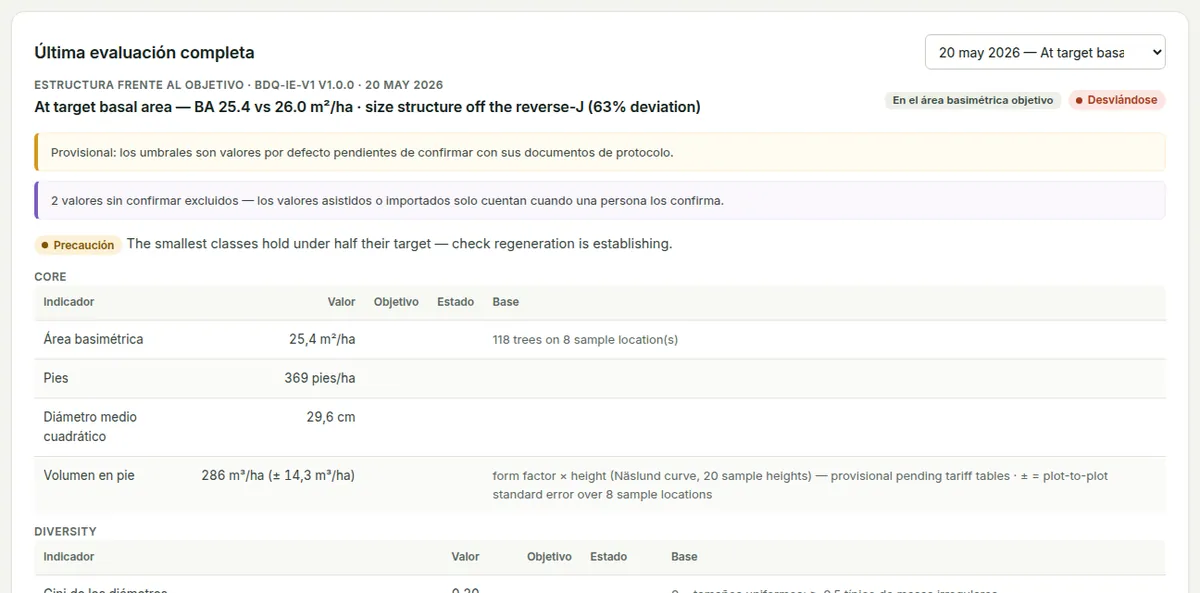Select the 'At target basal area' summary headline
1200x593 pixels.
(x=367, y=107)
